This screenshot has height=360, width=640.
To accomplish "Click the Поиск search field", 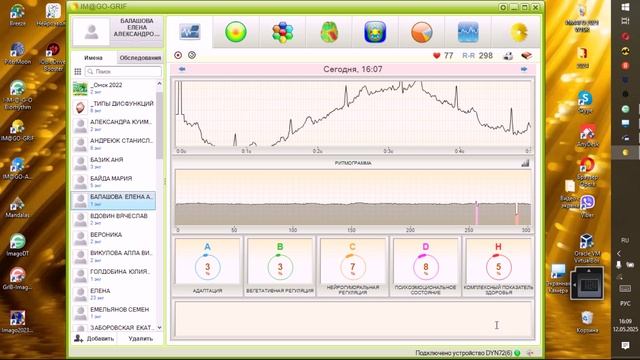I will click(123, 71).
